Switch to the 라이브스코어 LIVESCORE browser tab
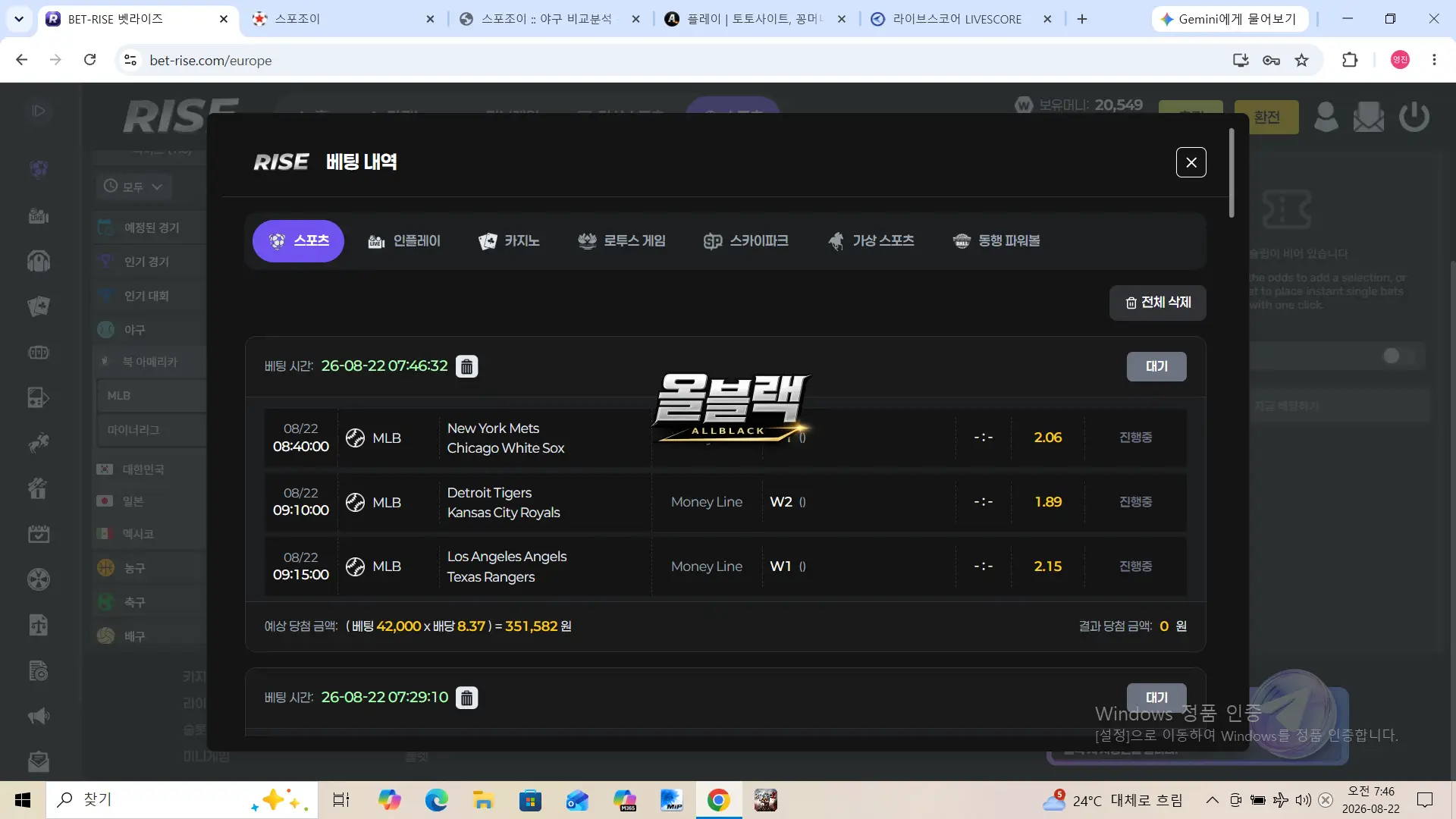This screenshot has height=819, width=1456. pyautogui.click(x=957, y=19)
